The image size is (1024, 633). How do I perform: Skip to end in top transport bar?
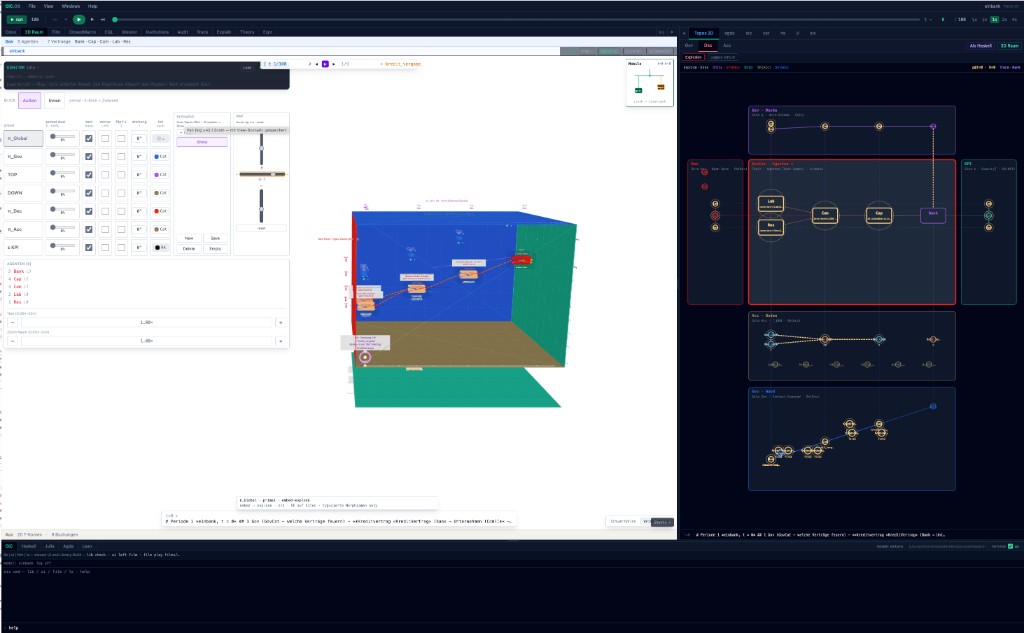click(103, 20)
